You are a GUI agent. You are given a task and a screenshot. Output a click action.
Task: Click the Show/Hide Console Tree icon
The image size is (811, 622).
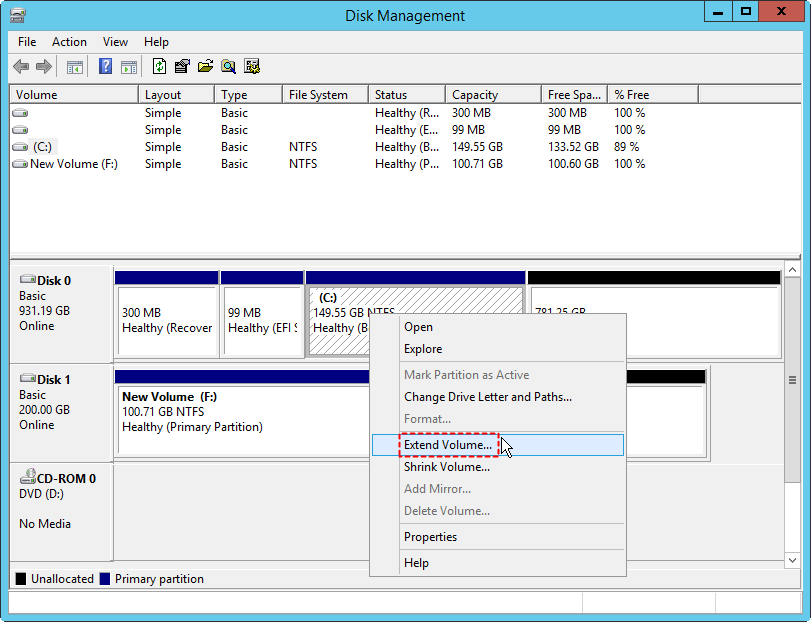[x=75, y=67]
